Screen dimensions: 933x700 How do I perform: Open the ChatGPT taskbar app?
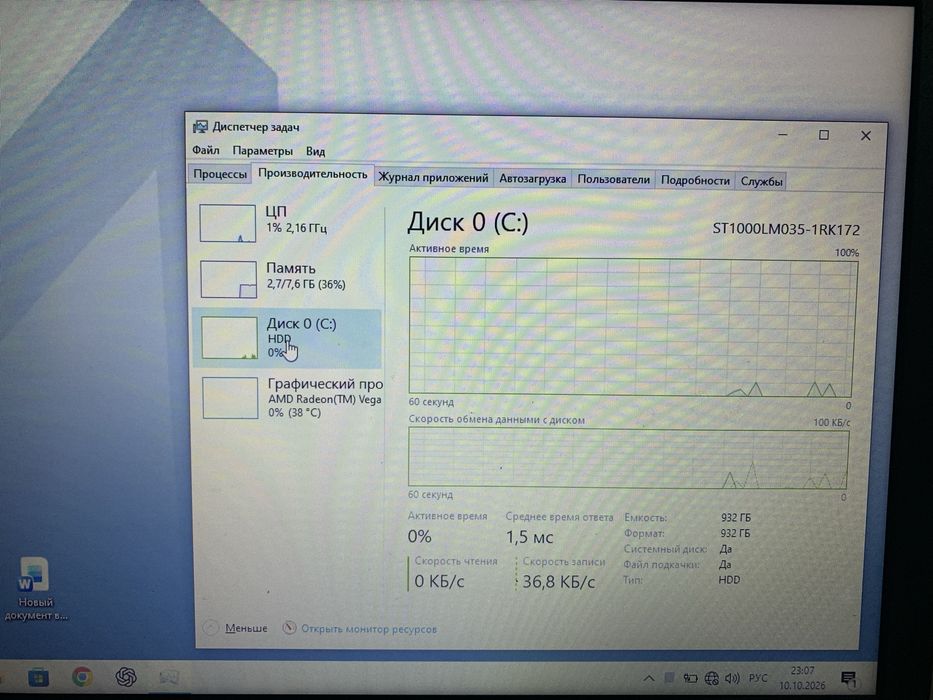[x=126, y=677]
